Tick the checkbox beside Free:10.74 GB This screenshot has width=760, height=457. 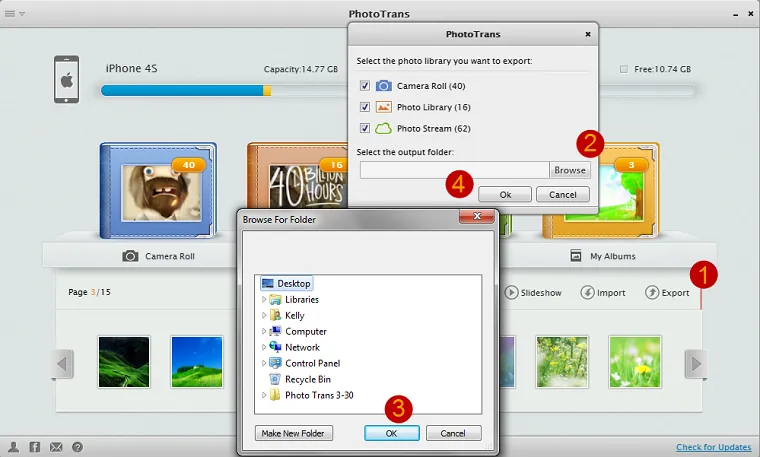(624, 69)
